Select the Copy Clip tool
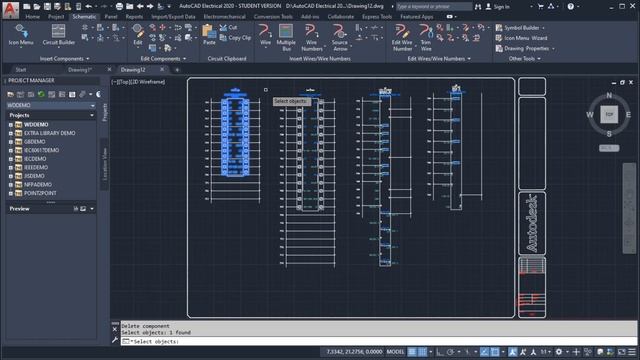This screenshot has width=640, height=360. [235, 38]
